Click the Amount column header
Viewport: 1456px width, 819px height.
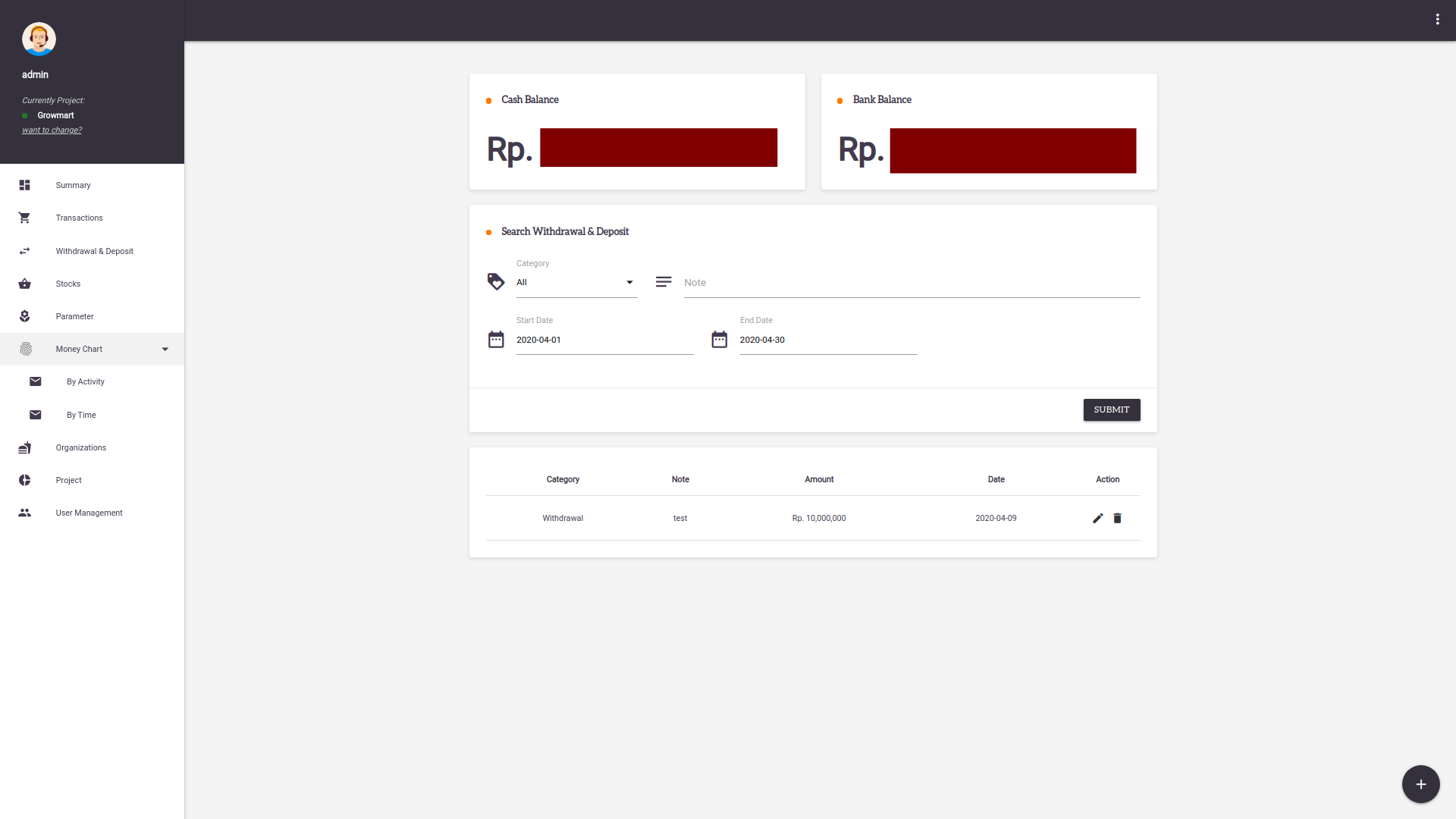coord(819,479)
